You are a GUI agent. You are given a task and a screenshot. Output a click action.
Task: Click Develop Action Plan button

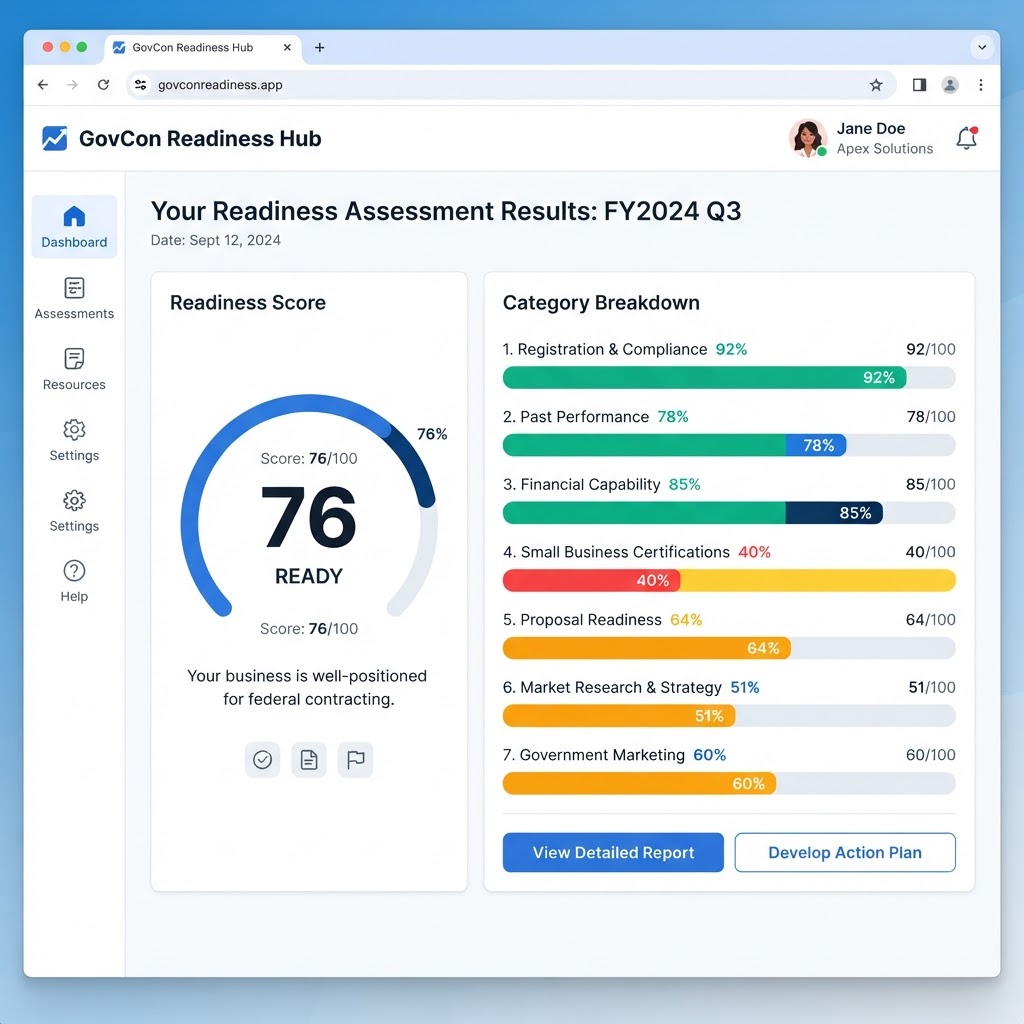tap(844, 852)
